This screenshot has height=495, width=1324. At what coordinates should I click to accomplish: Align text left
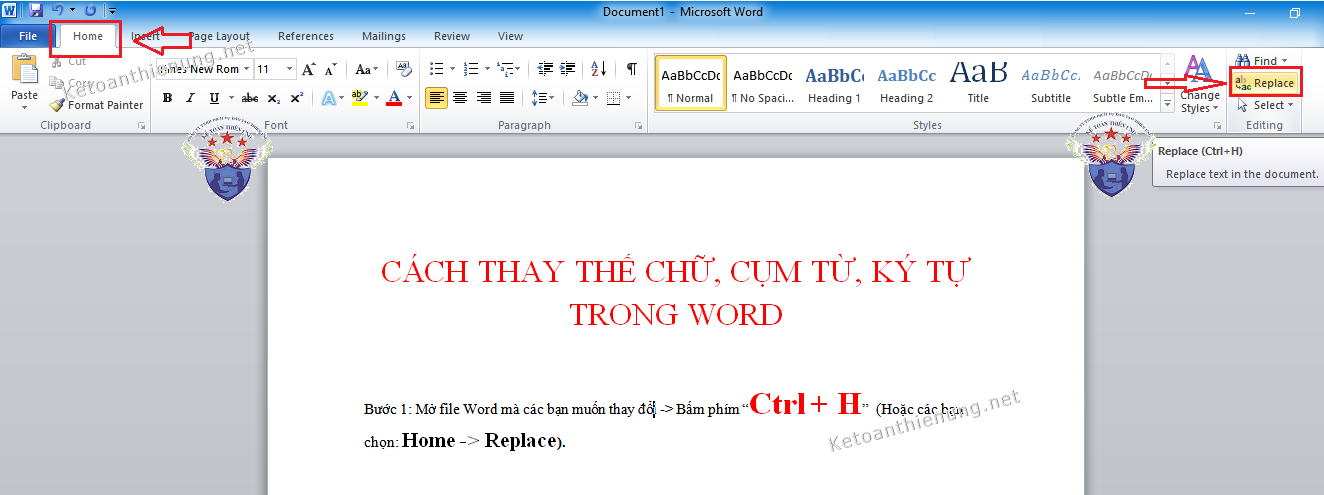(x=436, y=98)
